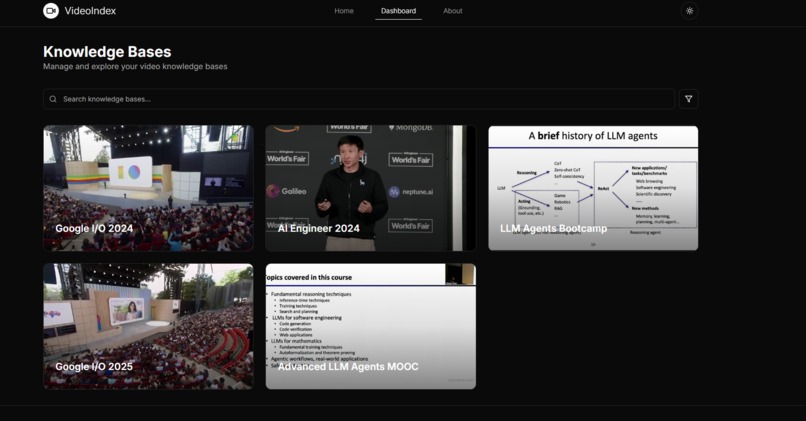Click the VideoIndex camera logo icon
This screenshot has height=421, width=806.
[51, 11]
